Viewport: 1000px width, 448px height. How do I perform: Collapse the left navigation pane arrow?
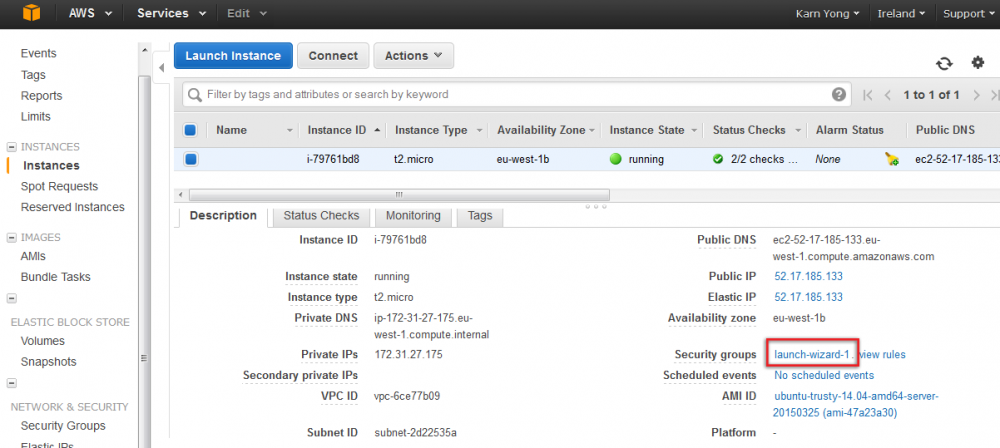(161, 67)
